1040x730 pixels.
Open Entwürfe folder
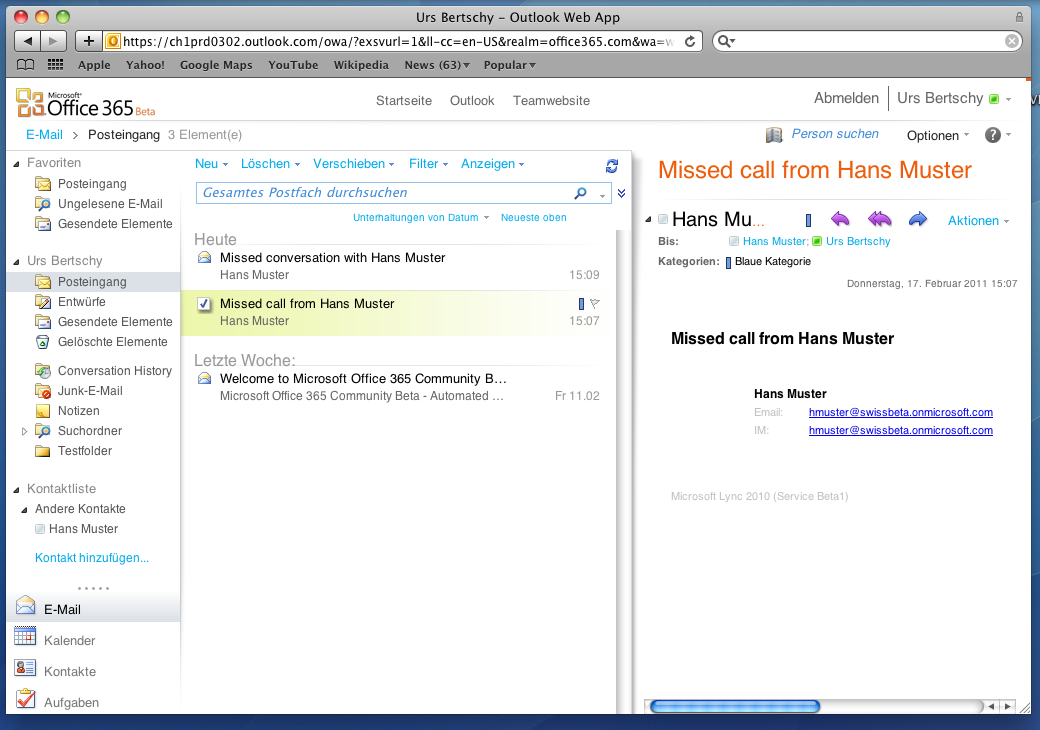tap(81, 302)
